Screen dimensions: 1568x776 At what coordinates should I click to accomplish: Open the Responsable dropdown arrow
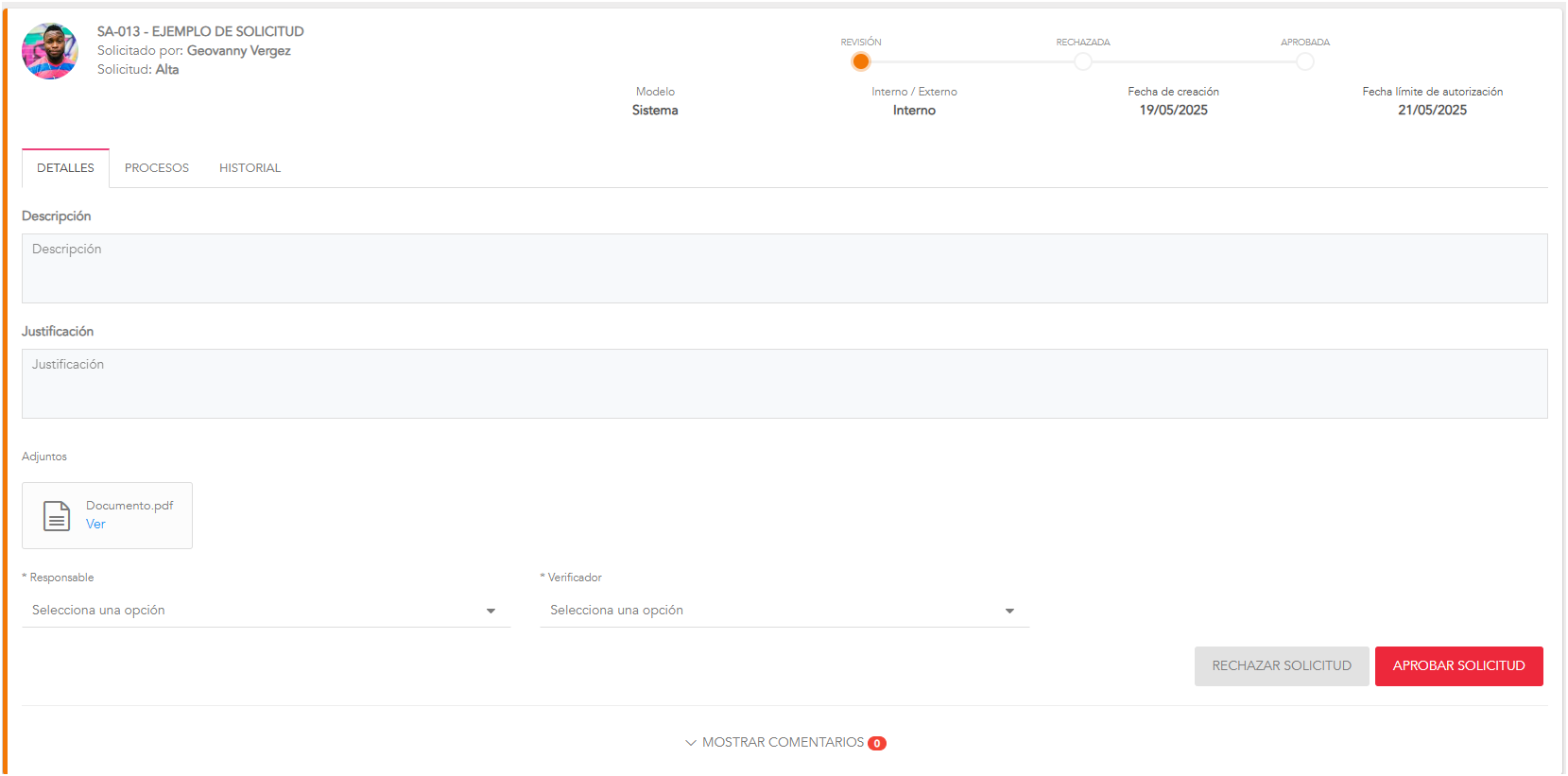(x=491, y=612)
